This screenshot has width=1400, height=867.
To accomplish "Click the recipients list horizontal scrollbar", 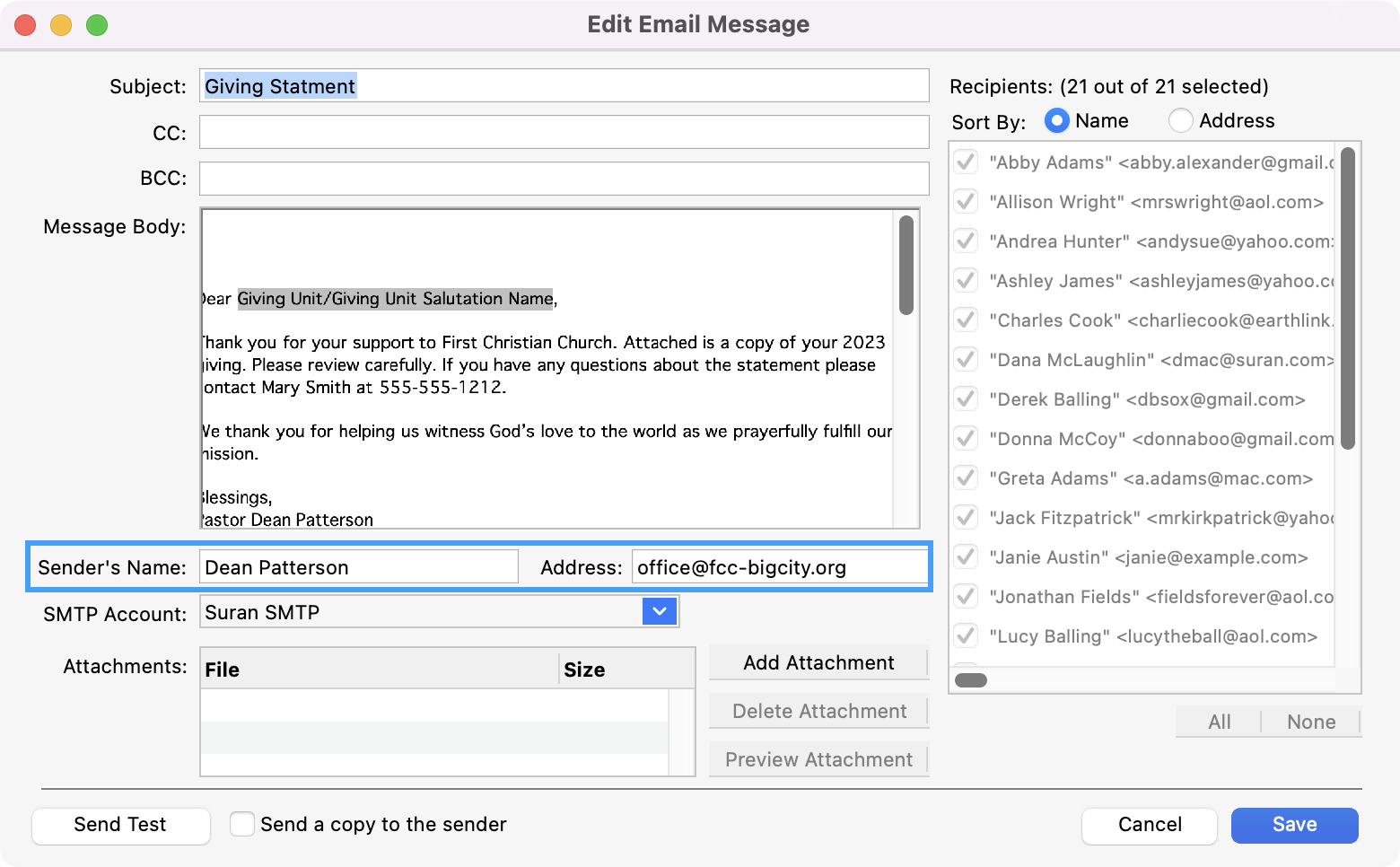I will [971, 680].
